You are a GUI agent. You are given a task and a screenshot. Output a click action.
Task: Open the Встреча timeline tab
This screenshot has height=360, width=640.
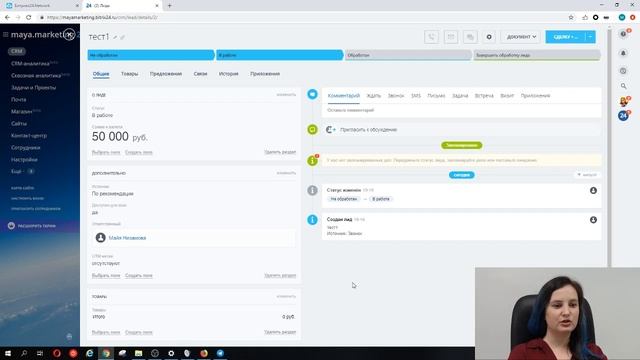point(484,96)
